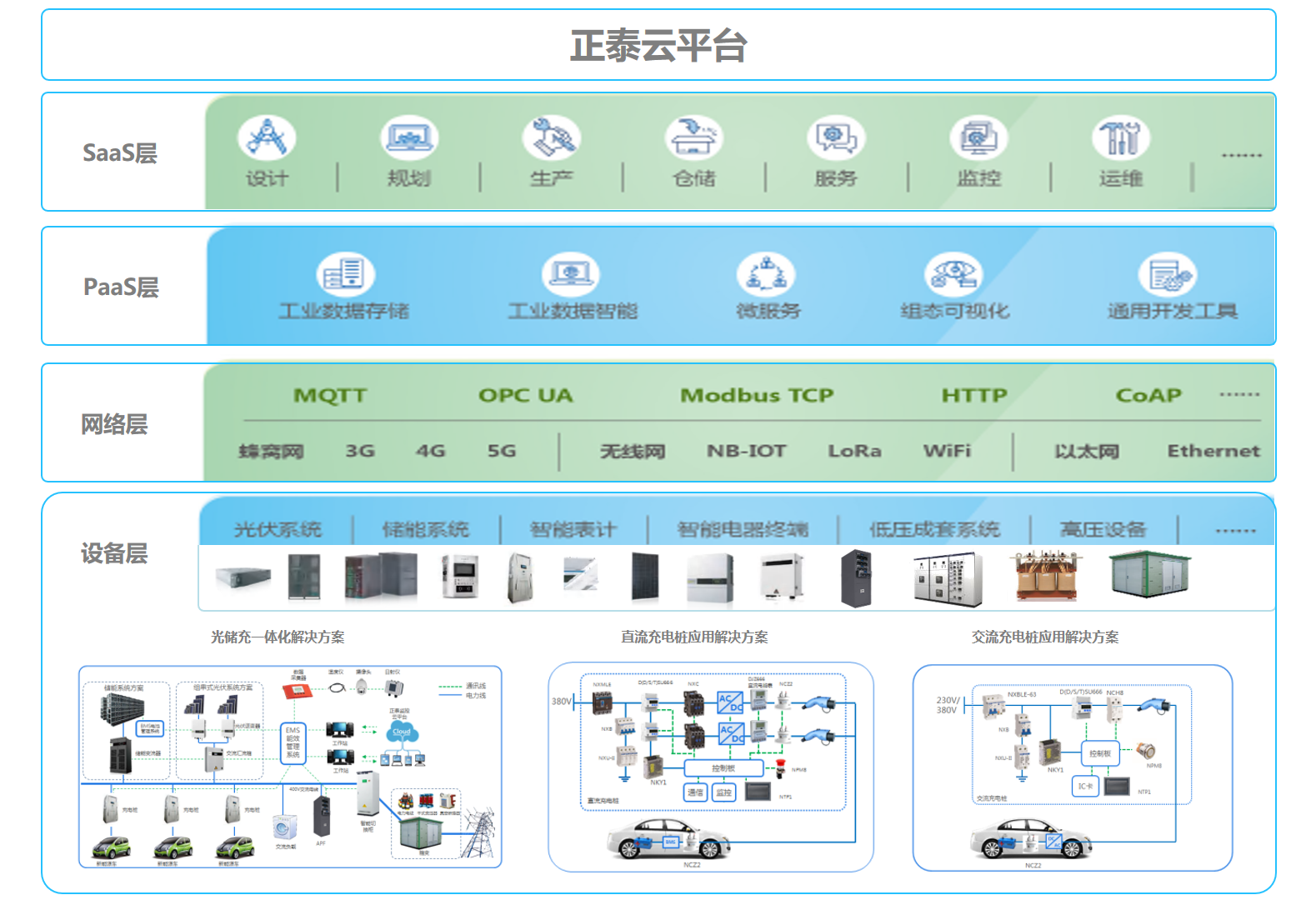Select the 组态可视化 eye icon
Screen dimensions: 1316x900
tap(953, 274)
